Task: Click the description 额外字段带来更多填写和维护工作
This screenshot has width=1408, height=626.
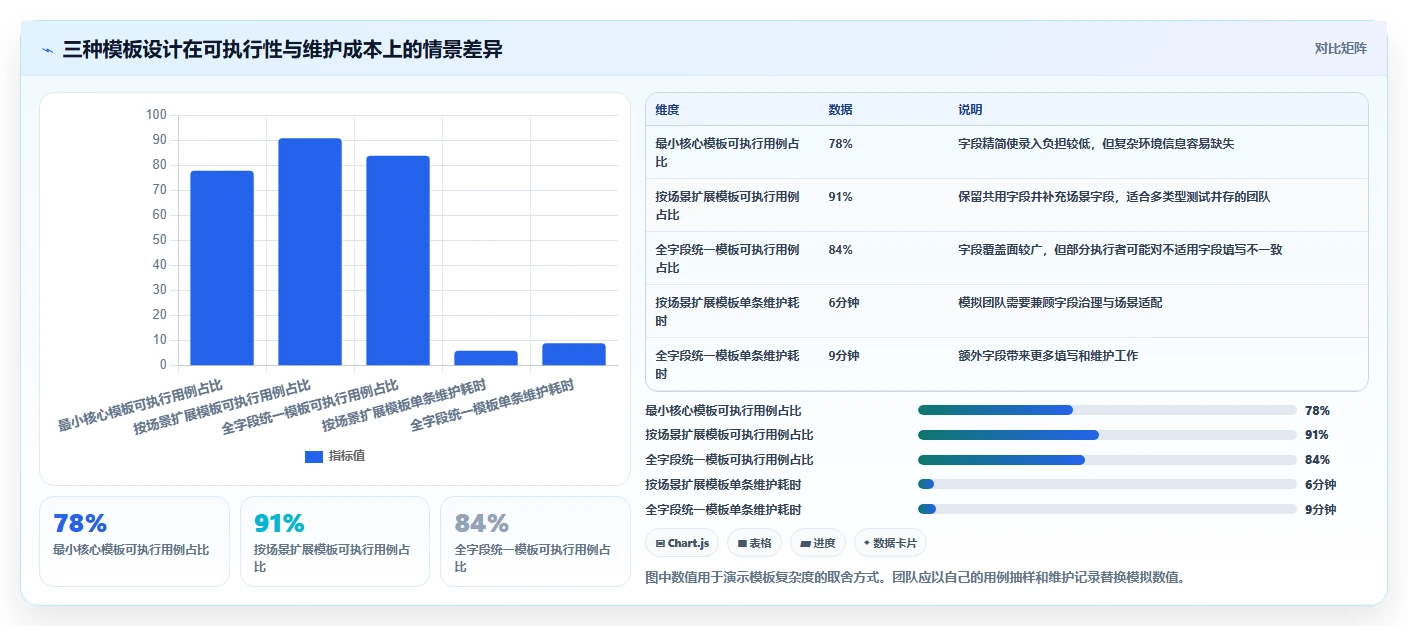Action: click(x=1048, y=356)
